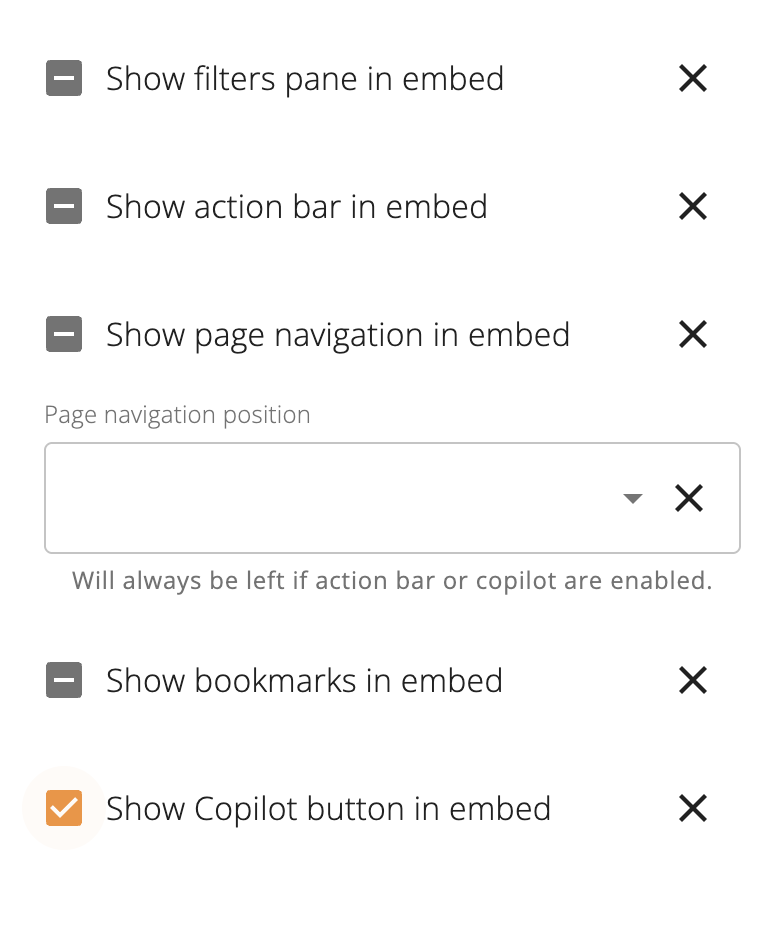Toggle the action bar checkbox
Image resolution: width=784 pixels, height=926 pixels.
[x=64, y=207]
